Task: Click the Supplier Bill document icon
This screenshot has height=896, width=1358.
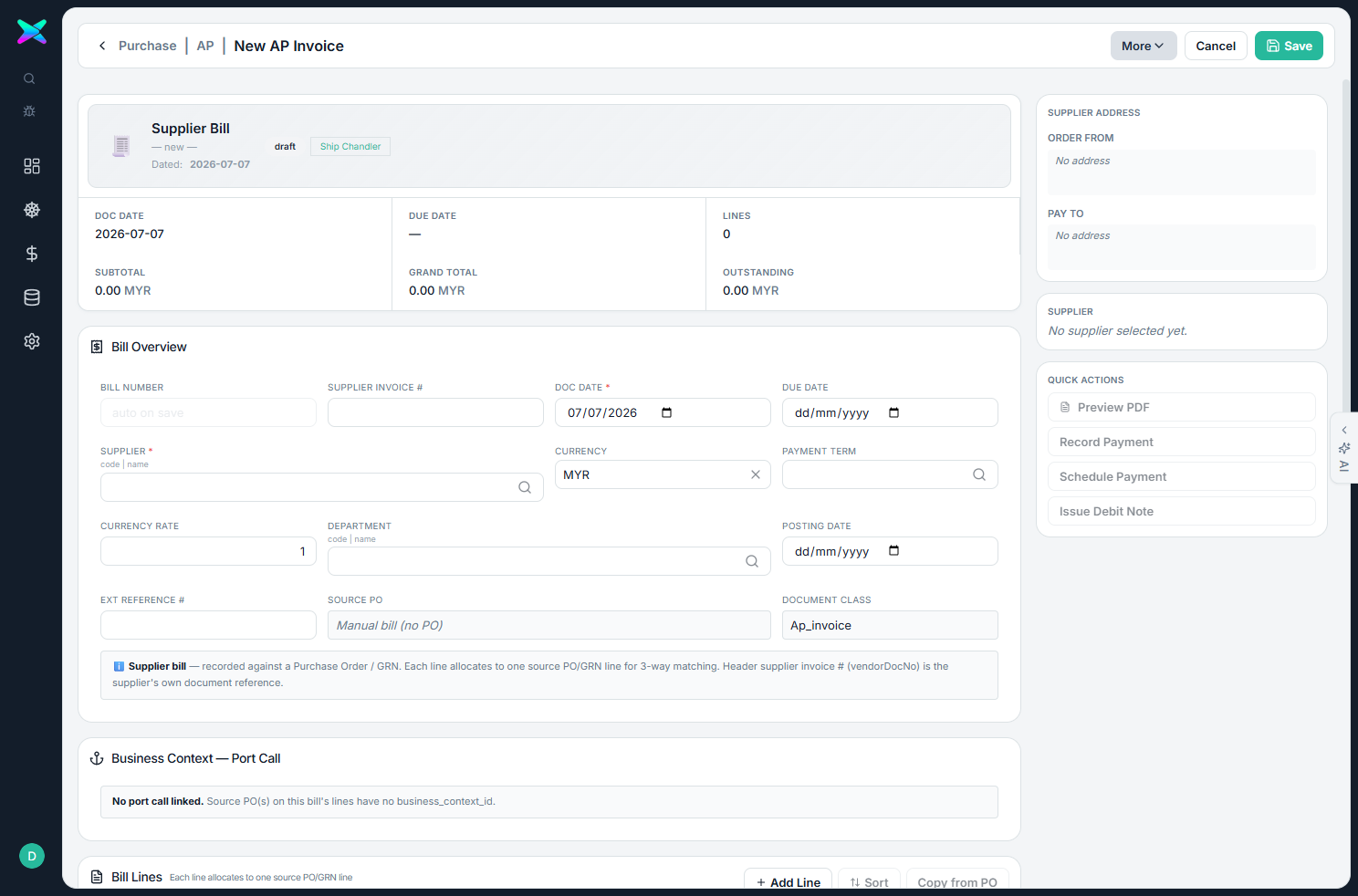Action: pos(121,146)
